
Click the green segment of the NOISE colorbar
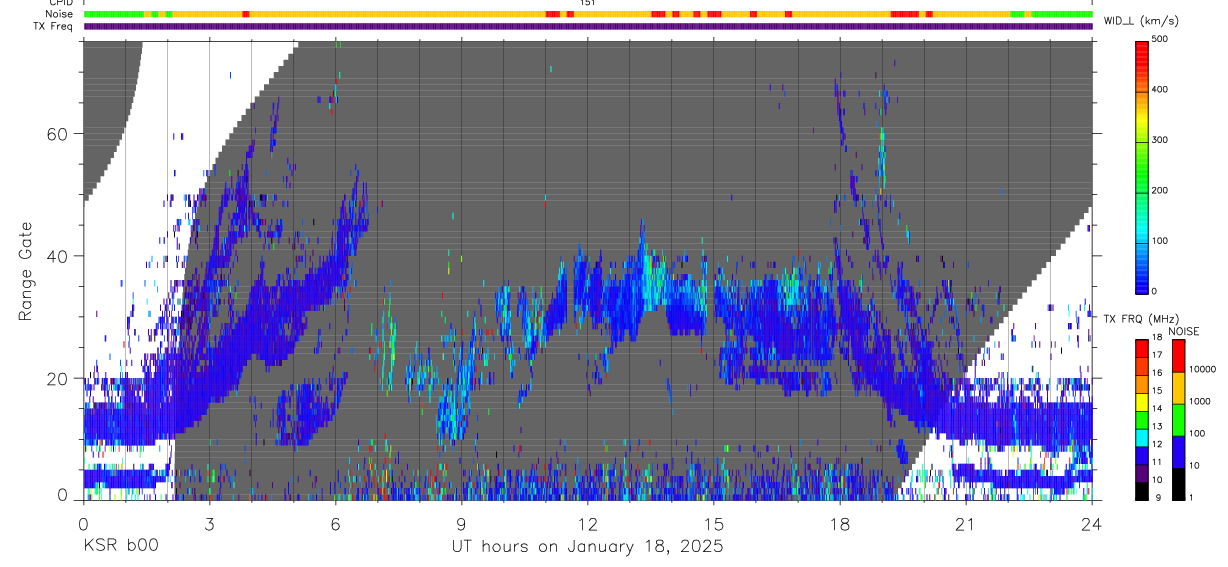coord(1178,420)
